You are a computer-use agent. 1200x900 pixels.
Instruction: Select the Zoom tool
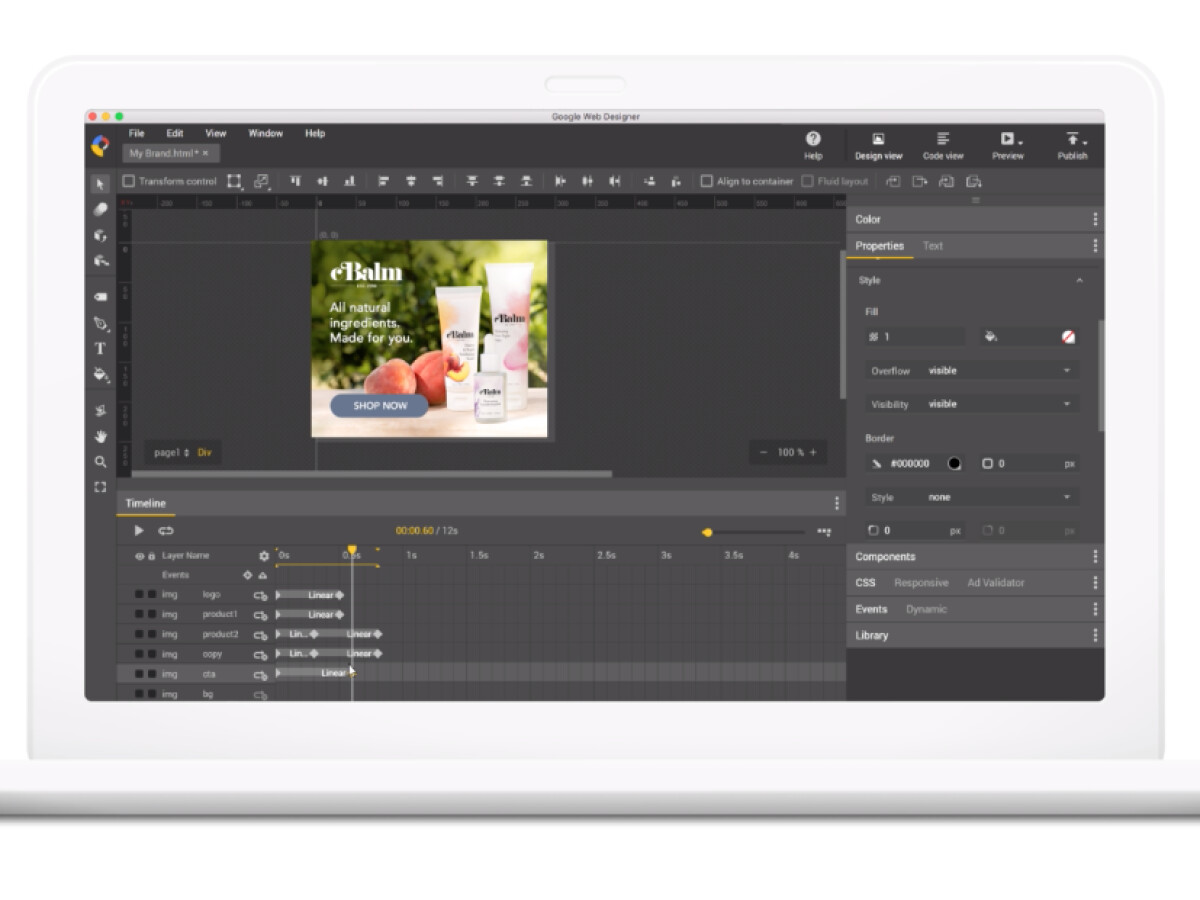click(x=100, y=462)
